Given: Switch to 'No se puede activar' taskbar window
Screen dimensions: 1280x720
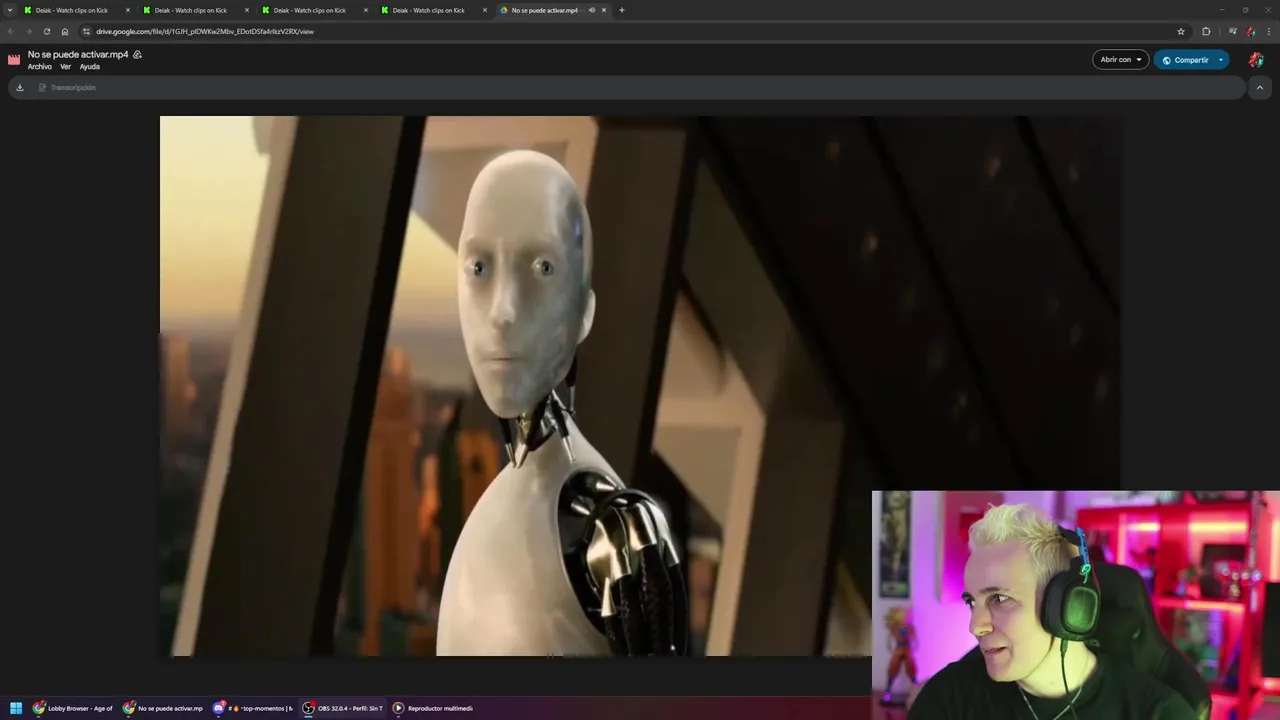Looking at the screenshot, I should click(x=163, y=708).
